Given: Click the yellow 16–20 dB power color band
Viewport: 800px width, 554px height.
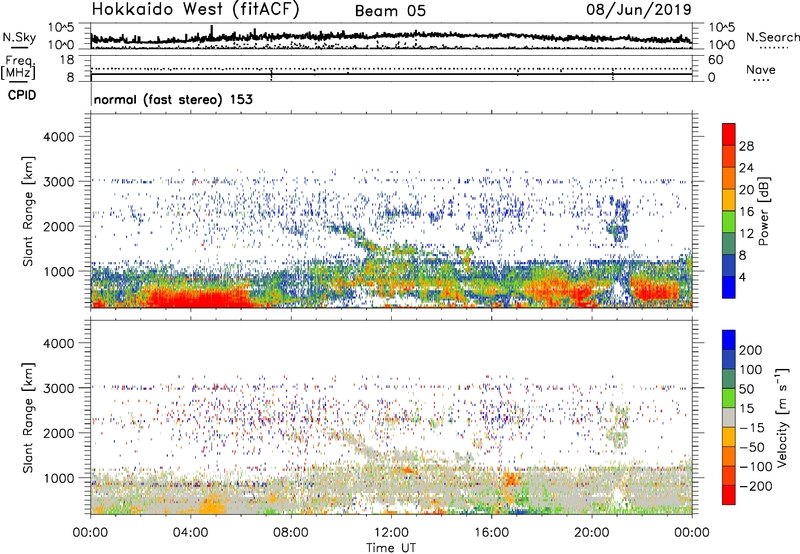Looking at the screenshot, I should click(729, 200).
